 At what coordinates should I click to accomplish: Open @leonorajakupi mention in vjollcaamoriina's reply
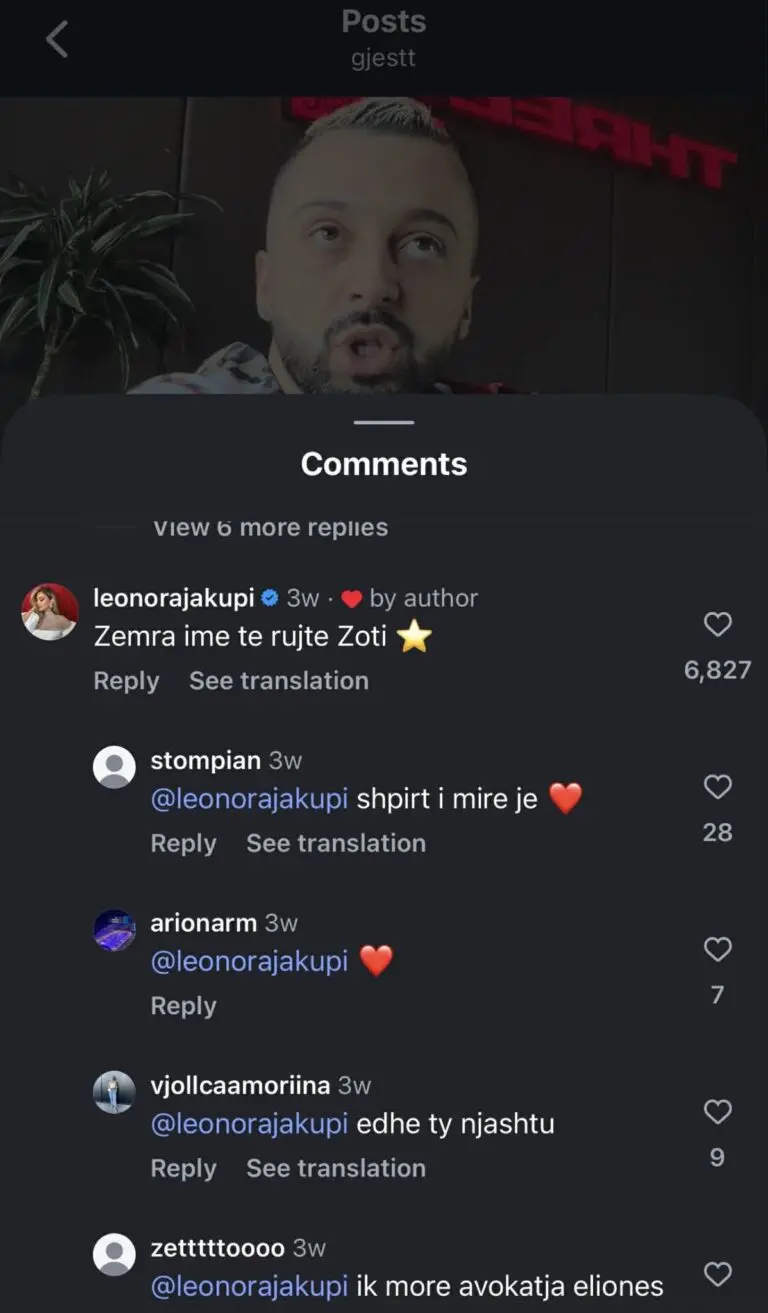249,1124
